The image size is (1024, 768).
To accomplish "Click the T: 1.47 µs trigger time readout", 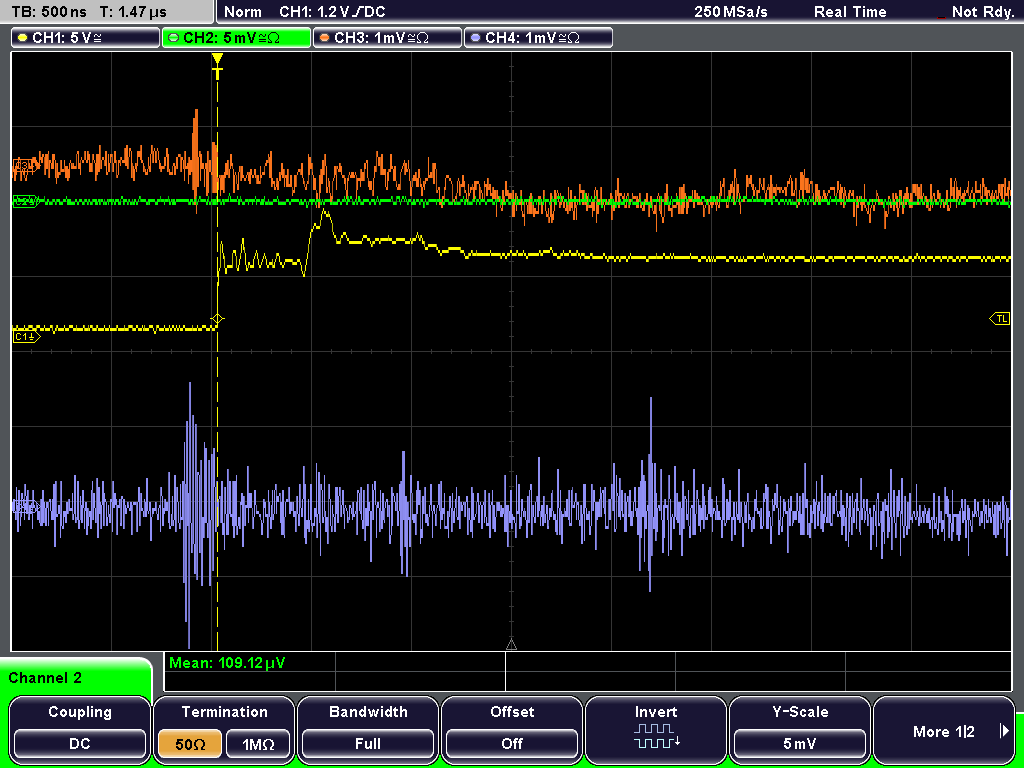I will click(133, 12).
